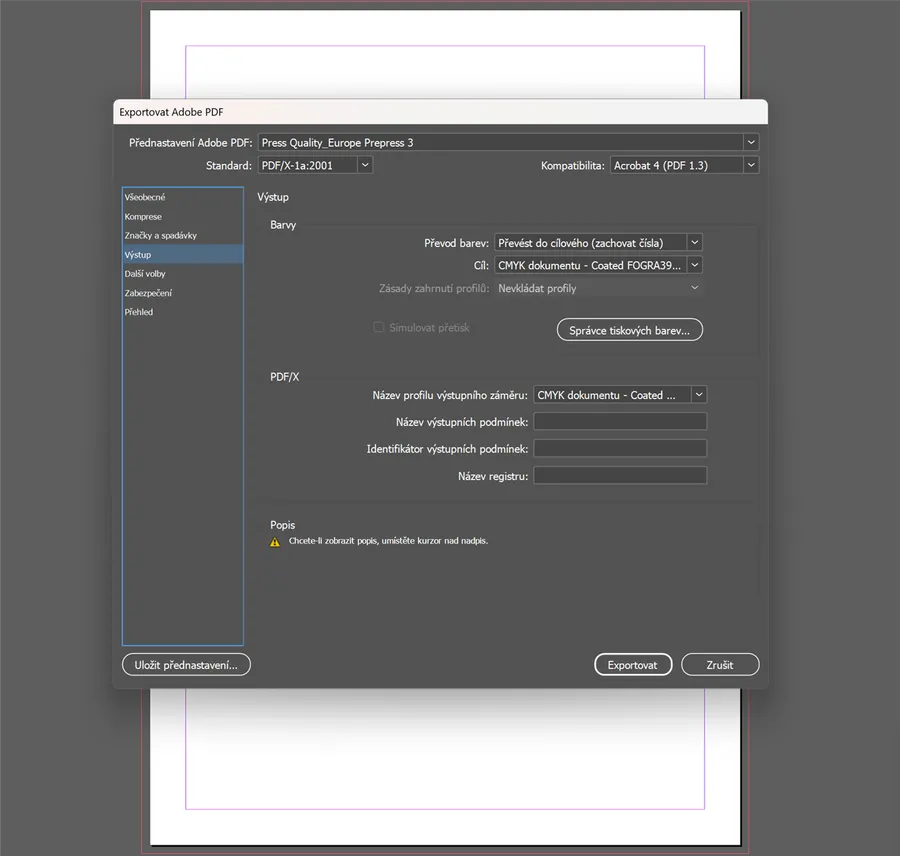Click the Barvy group heading
Screen dimensions: 900x856
click(283, 225)
